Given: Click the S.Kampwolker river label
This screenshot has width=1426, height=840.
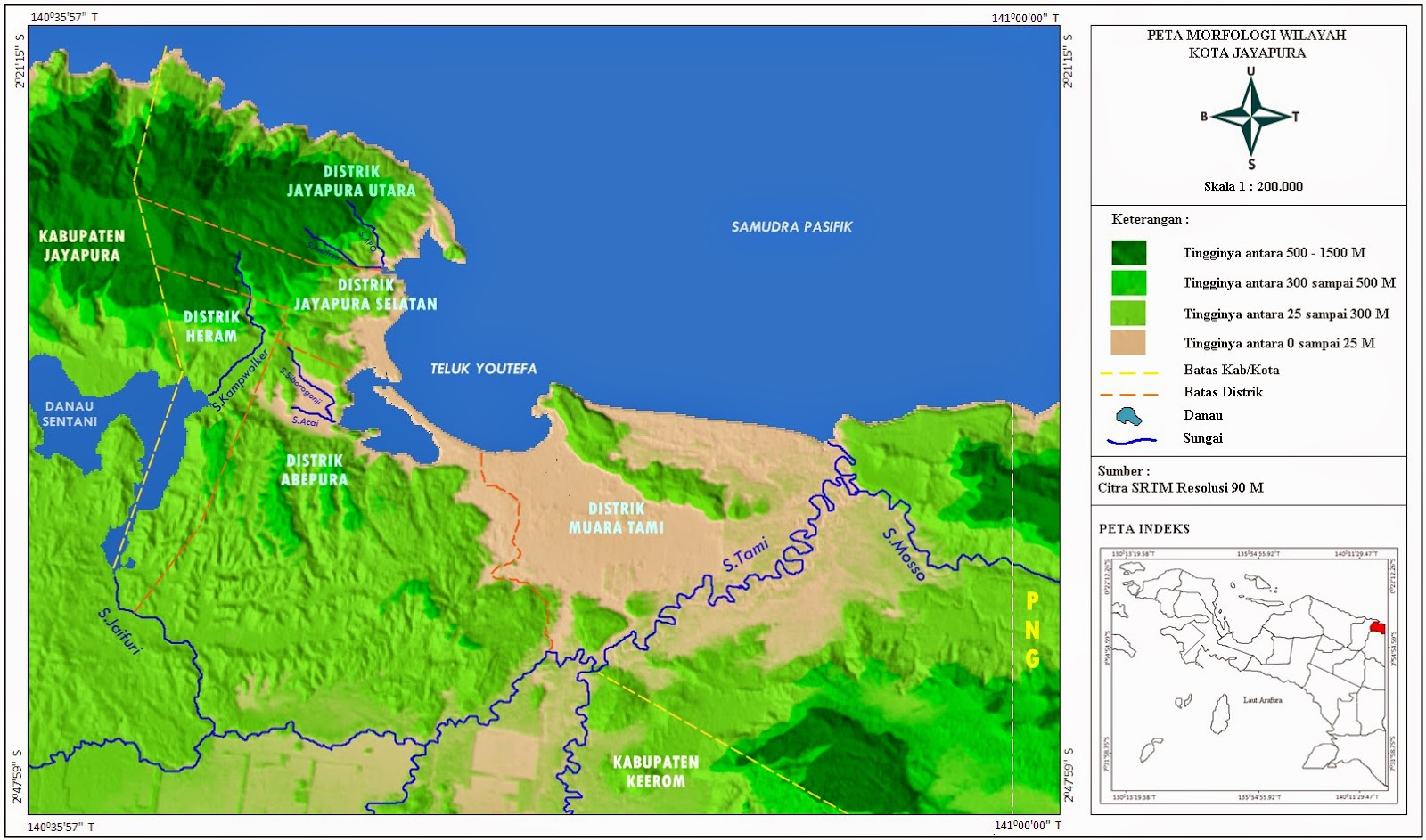Looking at the screenshot, I should pos(241,381).
